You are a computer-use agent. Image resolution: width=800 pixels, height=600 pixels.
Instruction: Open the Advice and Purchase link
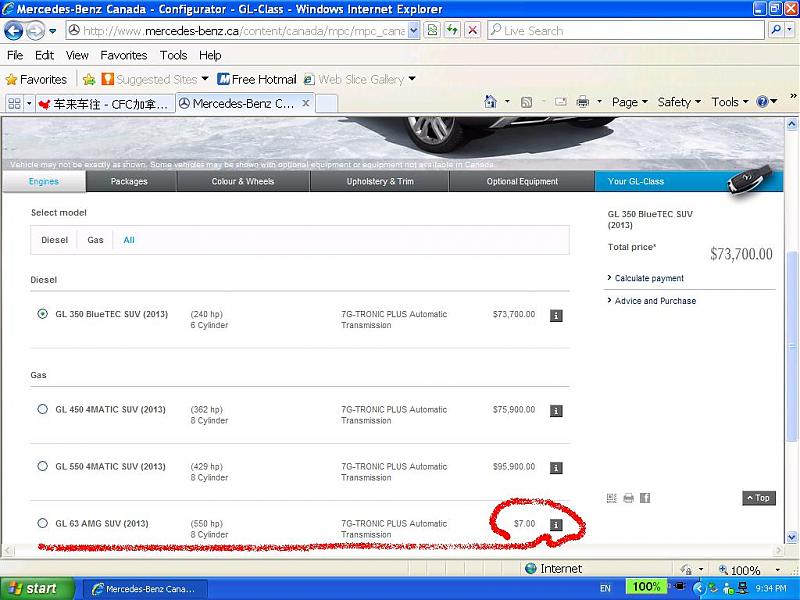coord(655,301)
